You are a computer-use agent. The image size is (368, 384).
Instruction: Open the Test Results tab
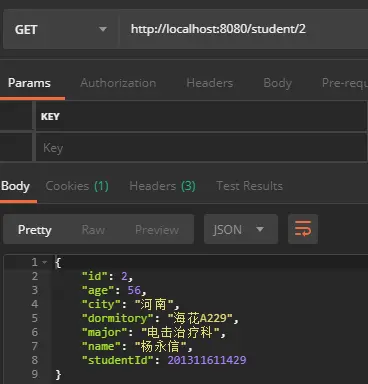[x=249, y=186]
